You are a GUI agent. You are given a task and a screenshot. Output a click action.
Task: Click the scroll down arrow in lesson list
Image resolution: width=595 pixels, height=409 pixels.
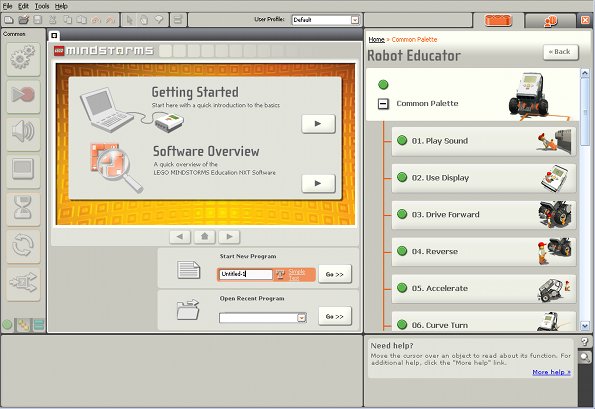point(585,326)
